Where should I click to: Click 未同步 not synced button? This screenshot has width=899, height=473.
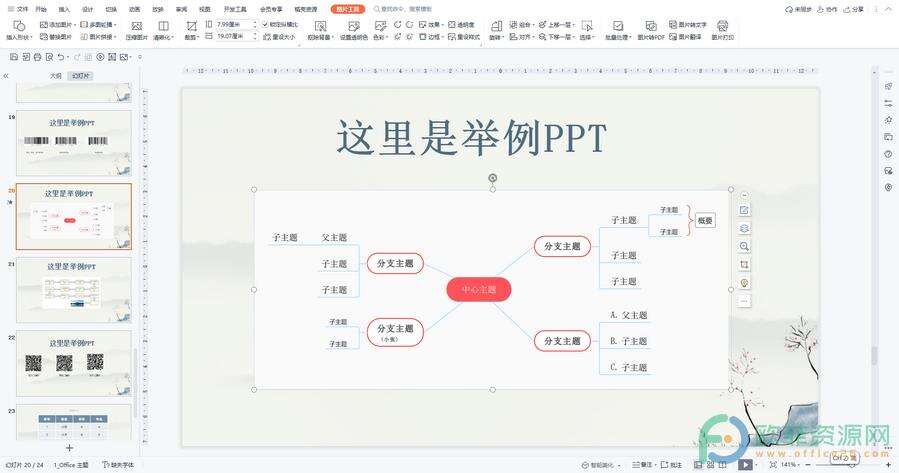pyautogui.click(x=799, y=9)
